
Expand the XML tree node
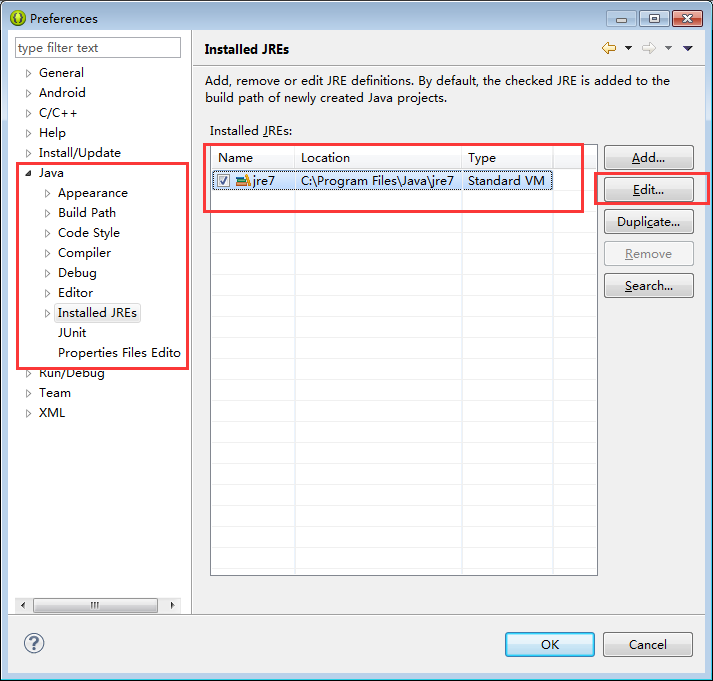[x=28, y=413]
